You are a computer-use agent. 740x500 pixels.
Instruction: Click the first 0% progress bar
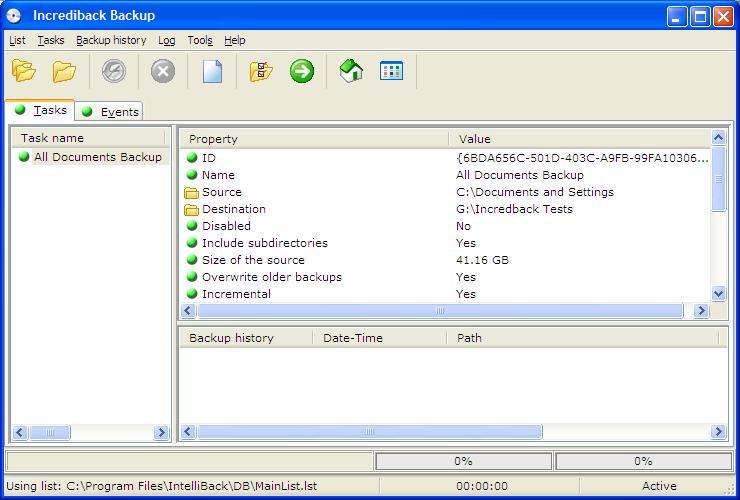(x=463, y=461)
